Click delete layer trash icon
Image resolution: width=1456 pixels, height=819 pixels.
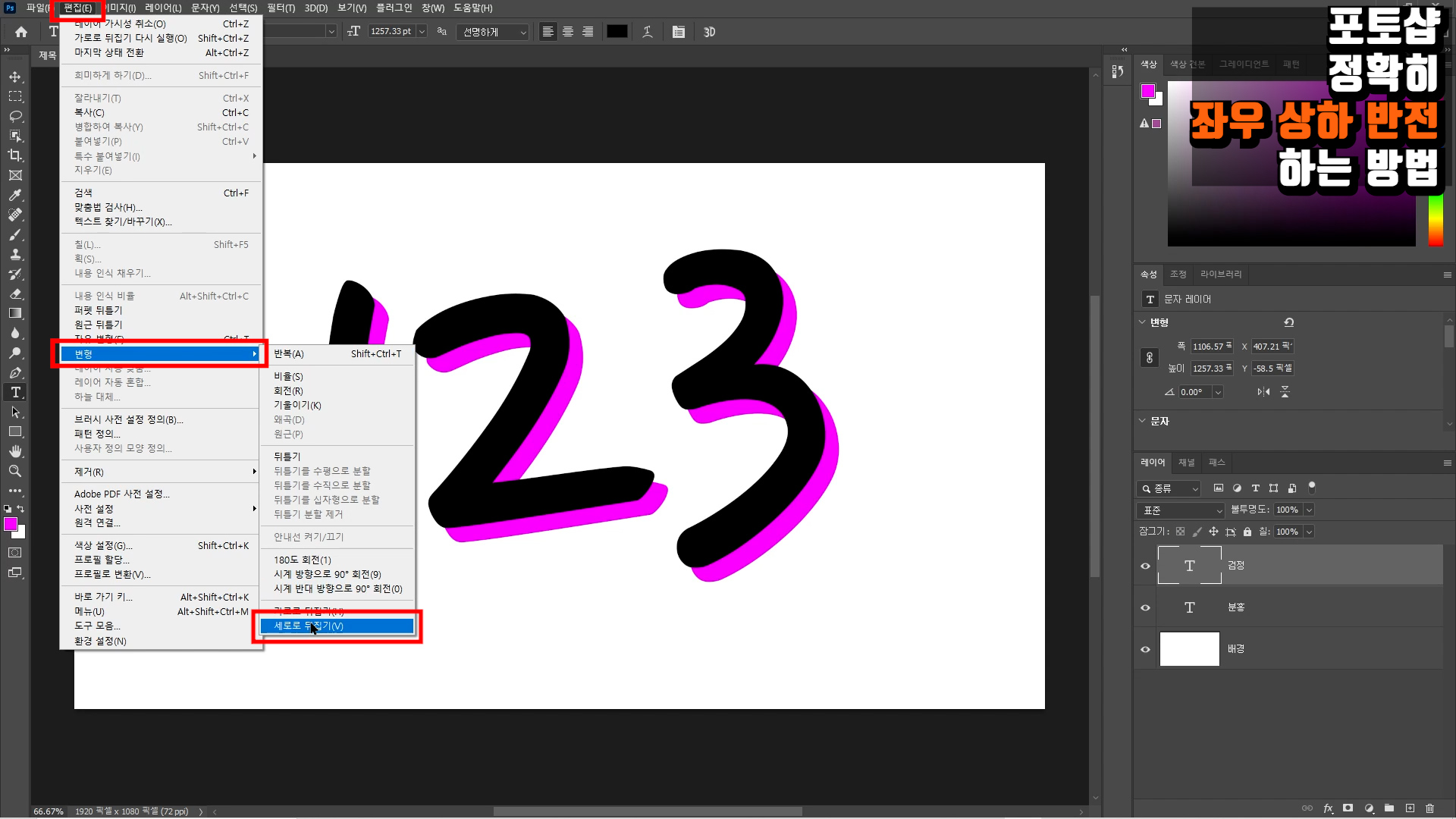pos(1429,808)
